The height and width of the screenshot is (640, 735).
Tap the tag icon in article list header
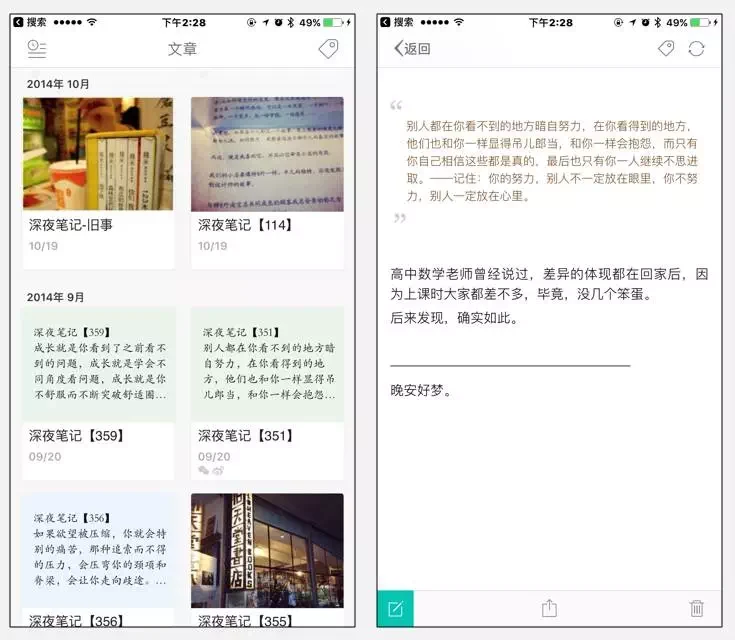(329, 49)
